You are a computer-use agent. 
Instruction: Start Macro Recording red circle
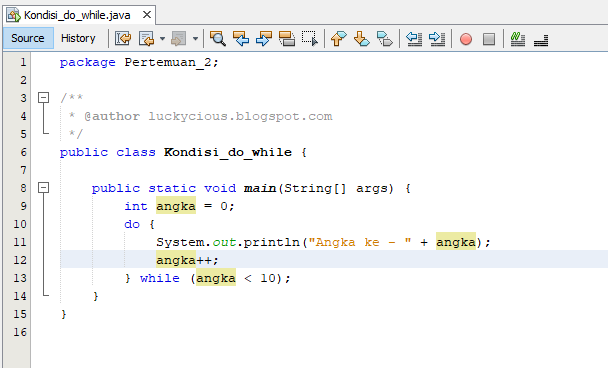[x=466, y=39]
